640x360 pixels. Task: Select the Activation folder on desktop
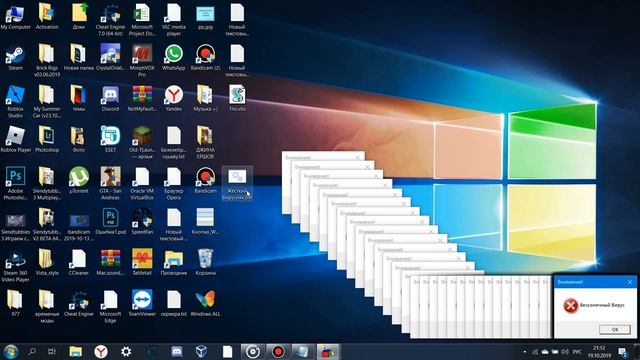coord(47,16)
